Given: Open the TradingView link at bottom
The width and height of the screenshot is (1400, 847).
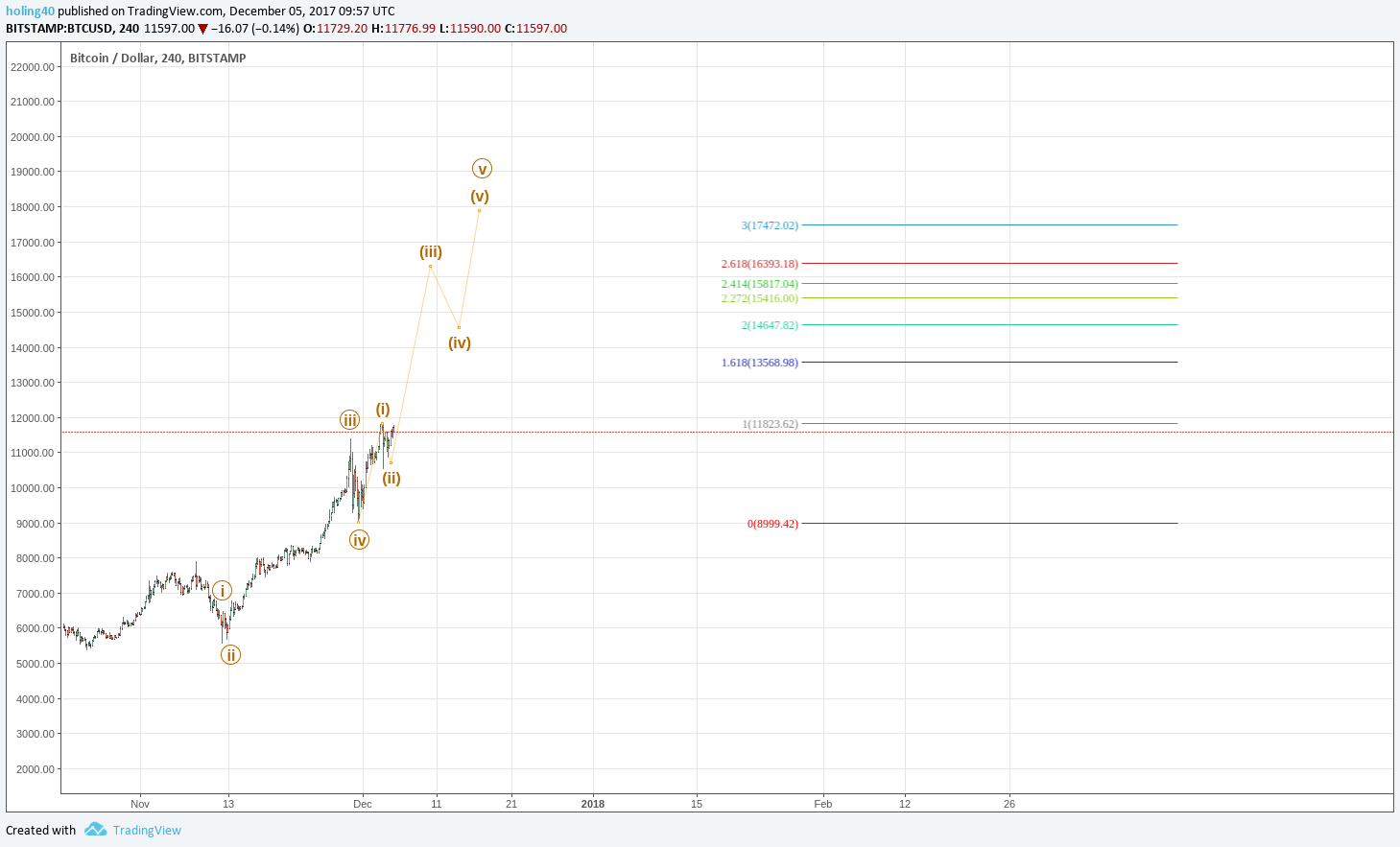Looking at the screenshot, I should 147,831.
